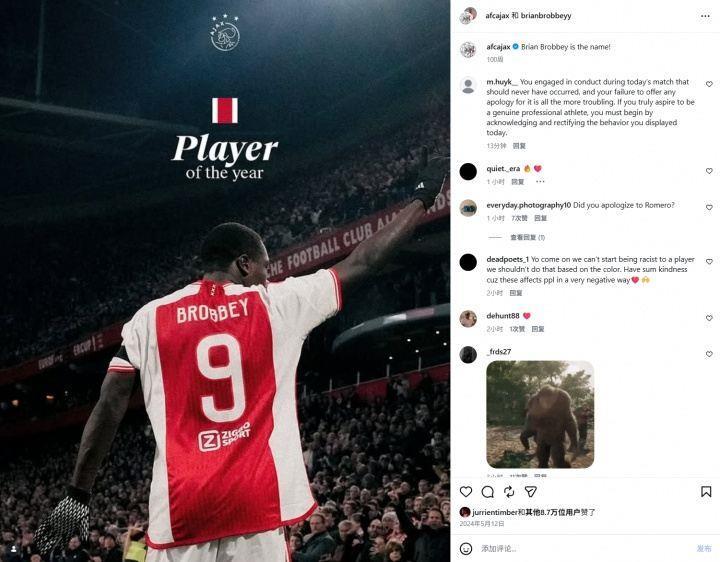This screenshot has width=720, height=562.
Task: Open comment bubble icon below post
Action: (488, 492)
